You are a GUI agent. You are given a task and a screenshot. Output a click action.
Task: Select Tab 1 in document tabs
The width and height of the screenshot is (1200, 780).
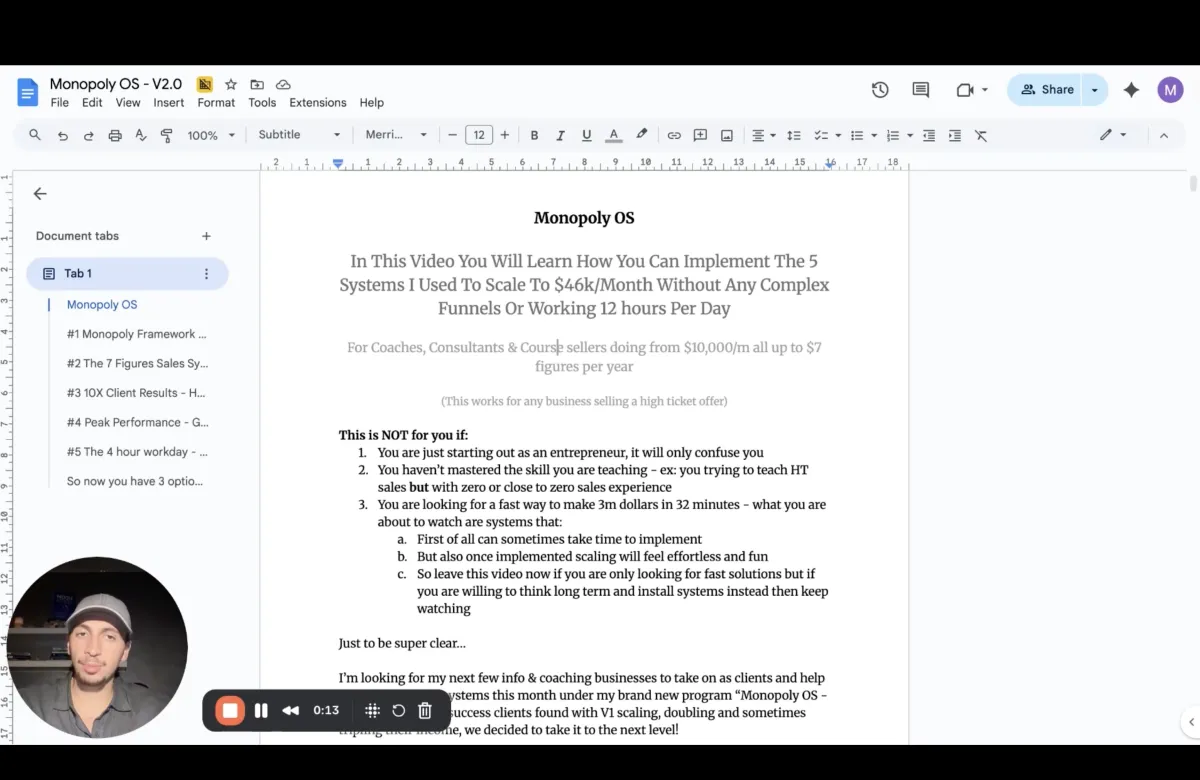(127, 273)
